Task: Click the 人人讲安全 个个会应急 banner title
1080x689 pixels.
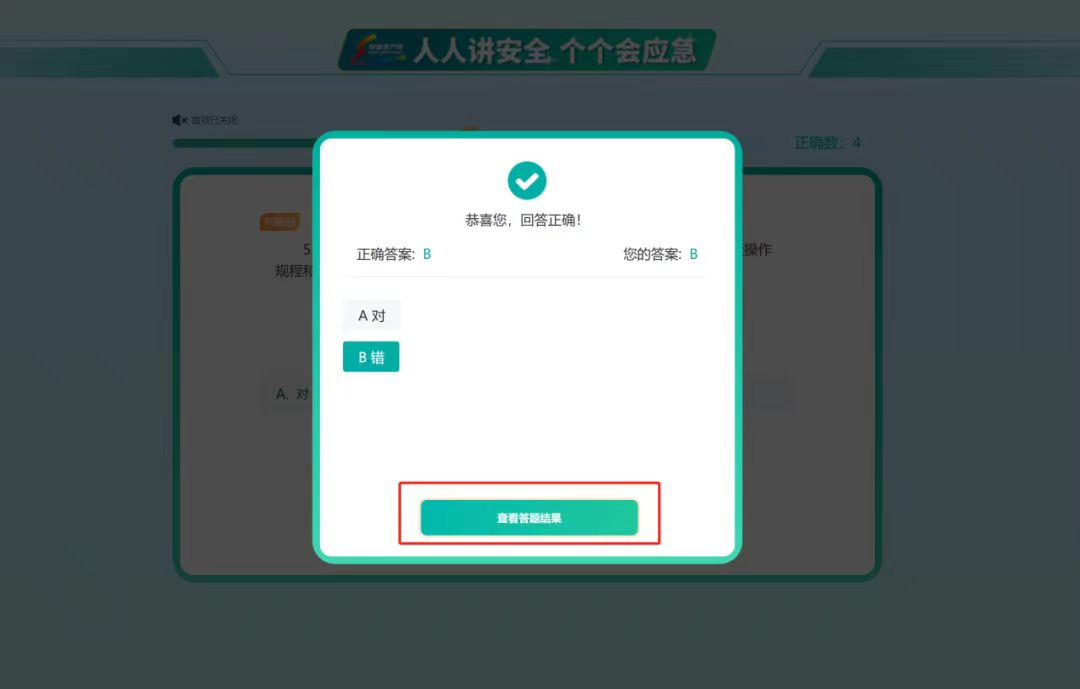Action: [554, 51]
